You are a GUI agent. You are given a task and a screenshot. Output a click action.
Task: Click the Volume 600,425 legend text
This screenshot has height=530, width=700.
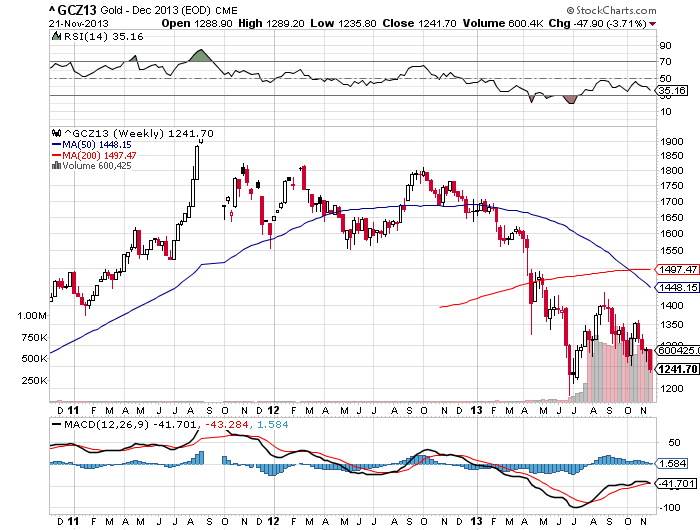(x=97, y=166)
